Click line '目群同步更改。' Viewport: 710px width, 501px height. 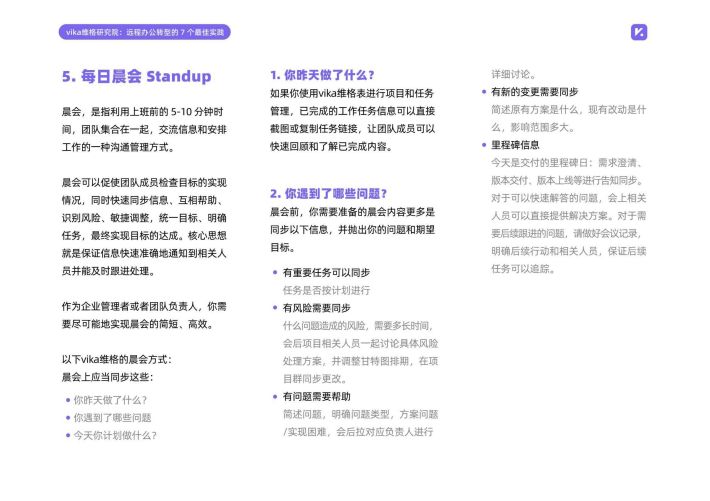point(315,379)
